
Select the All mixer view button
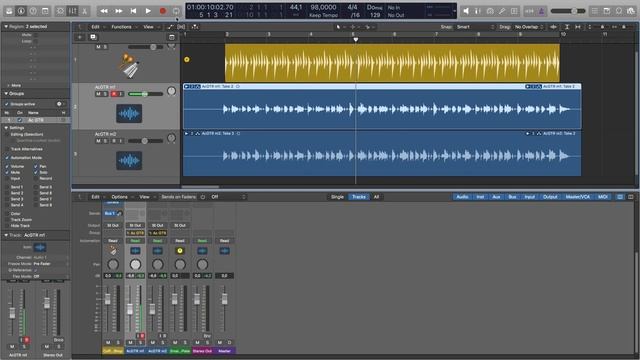[376, 197]
